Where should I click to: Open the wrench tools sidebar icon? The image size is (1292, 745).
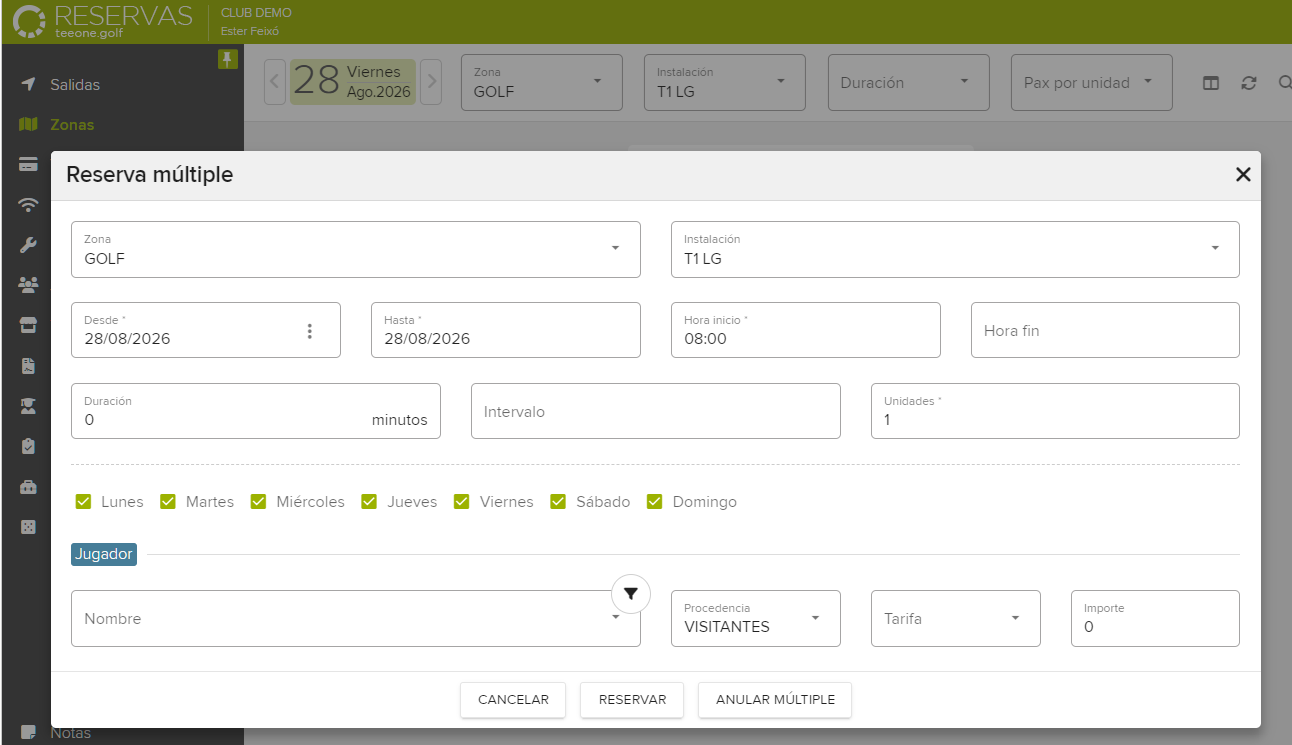[28, 245]
